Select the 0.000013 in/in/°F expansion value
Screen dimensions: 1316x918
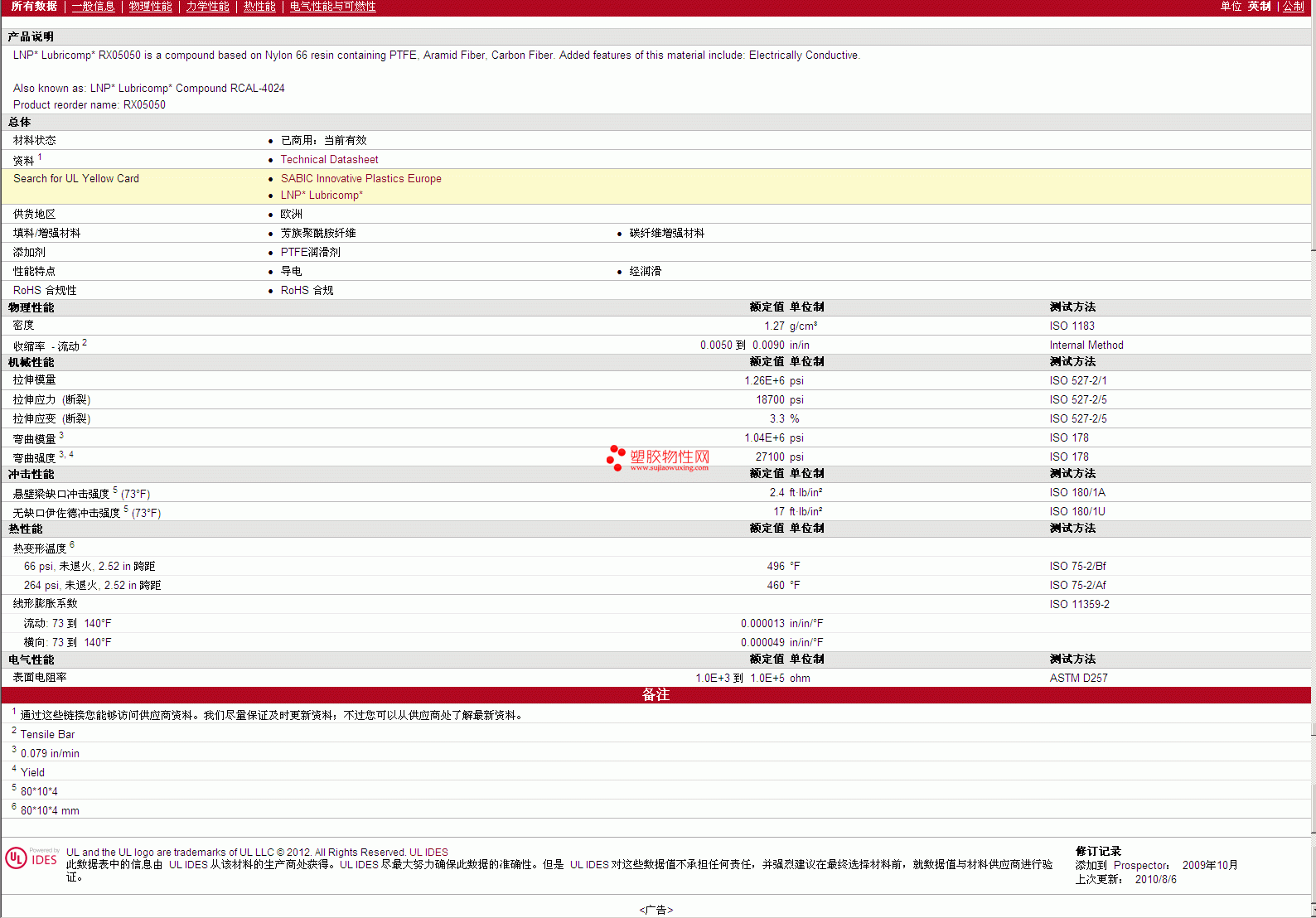(781, 624)
